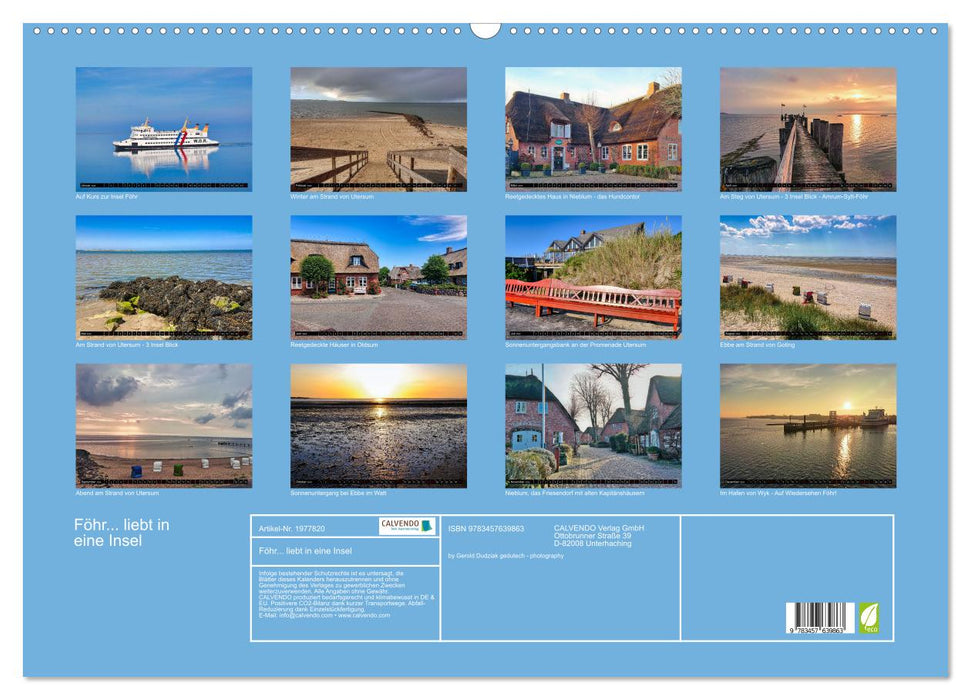Screen dimensions: 971x700
Task: Click the CALVENDO Verlag GmbH address
Action: coord(599,535)
